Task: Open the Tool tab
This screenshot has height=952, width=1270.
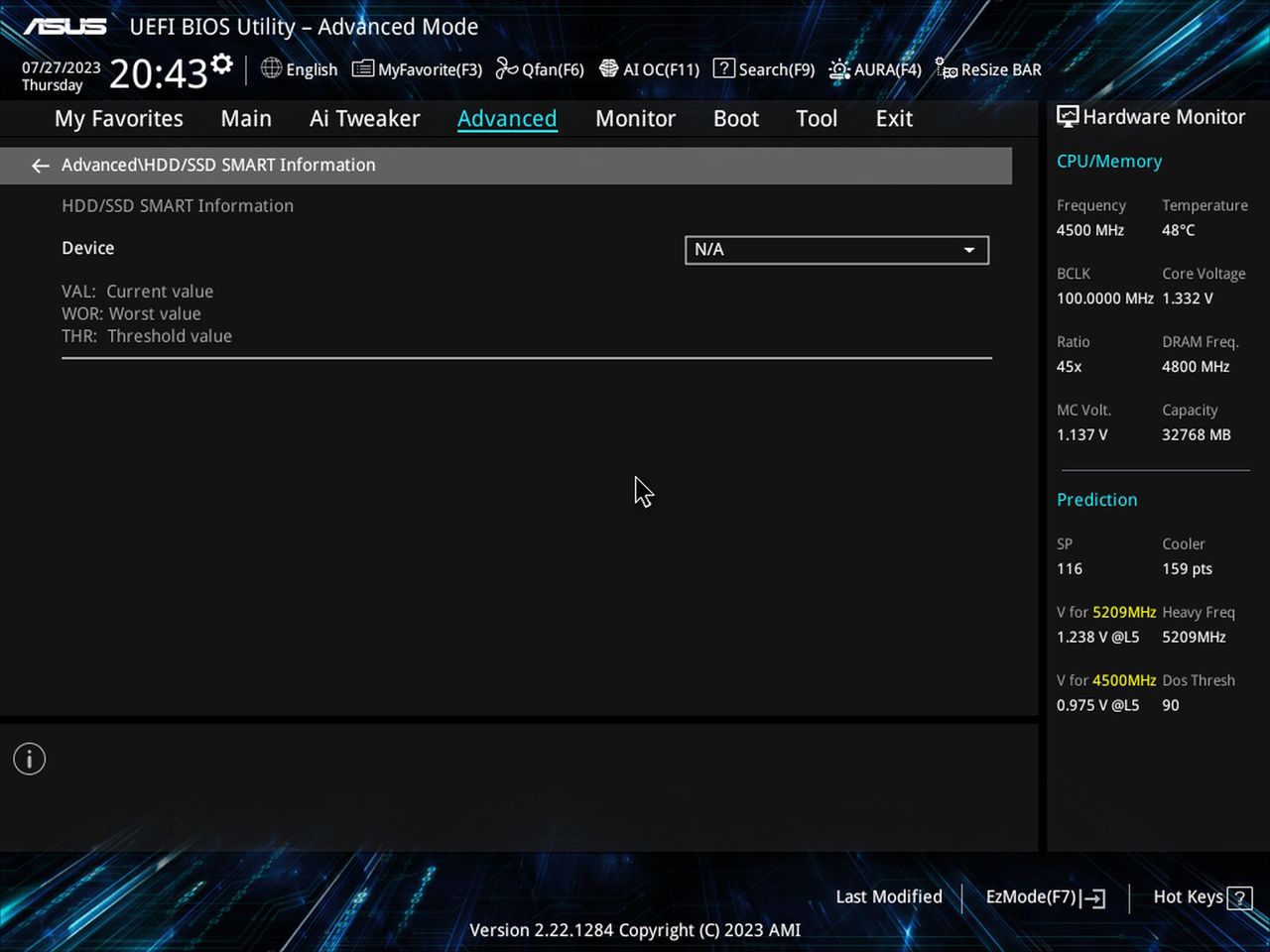Action: tap(817, 119)
